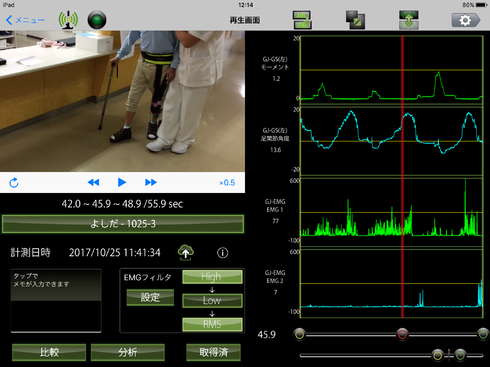Change the ×0.5 playback speed
The height and width of the screenshot is (367, 490).
(x=227, y=183)
